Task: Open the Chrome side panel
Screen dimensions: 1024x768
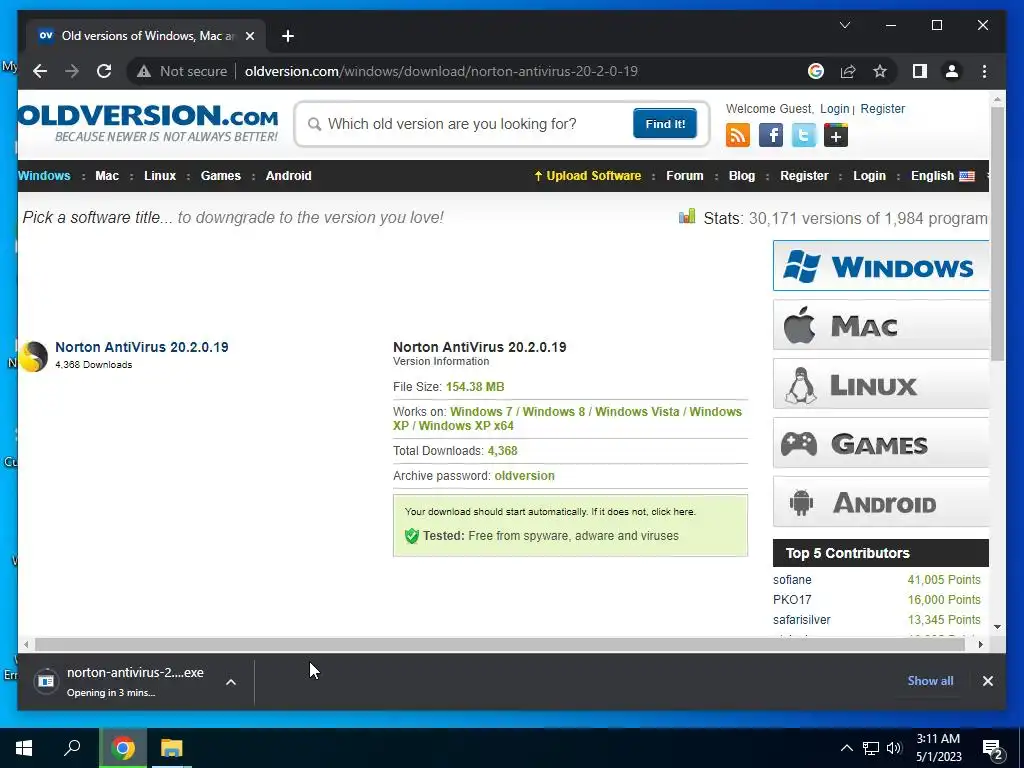Action: pos(920,71)
